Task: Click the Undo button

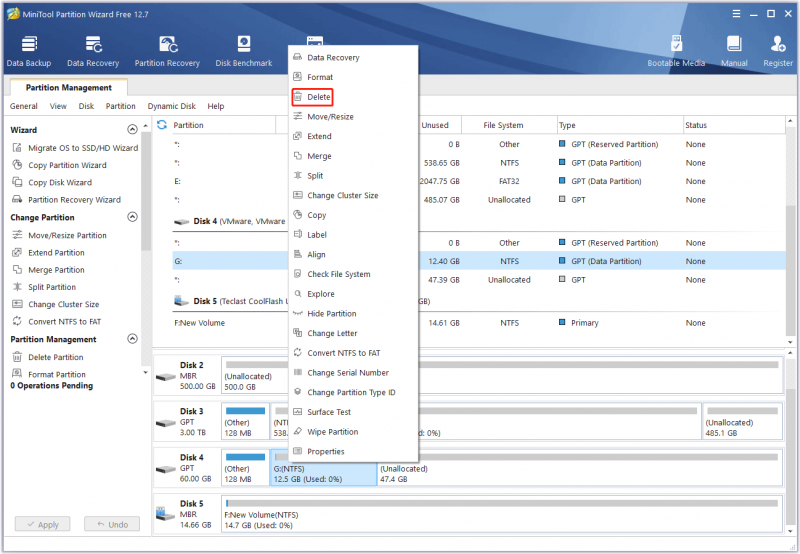Action: (112, 524)
